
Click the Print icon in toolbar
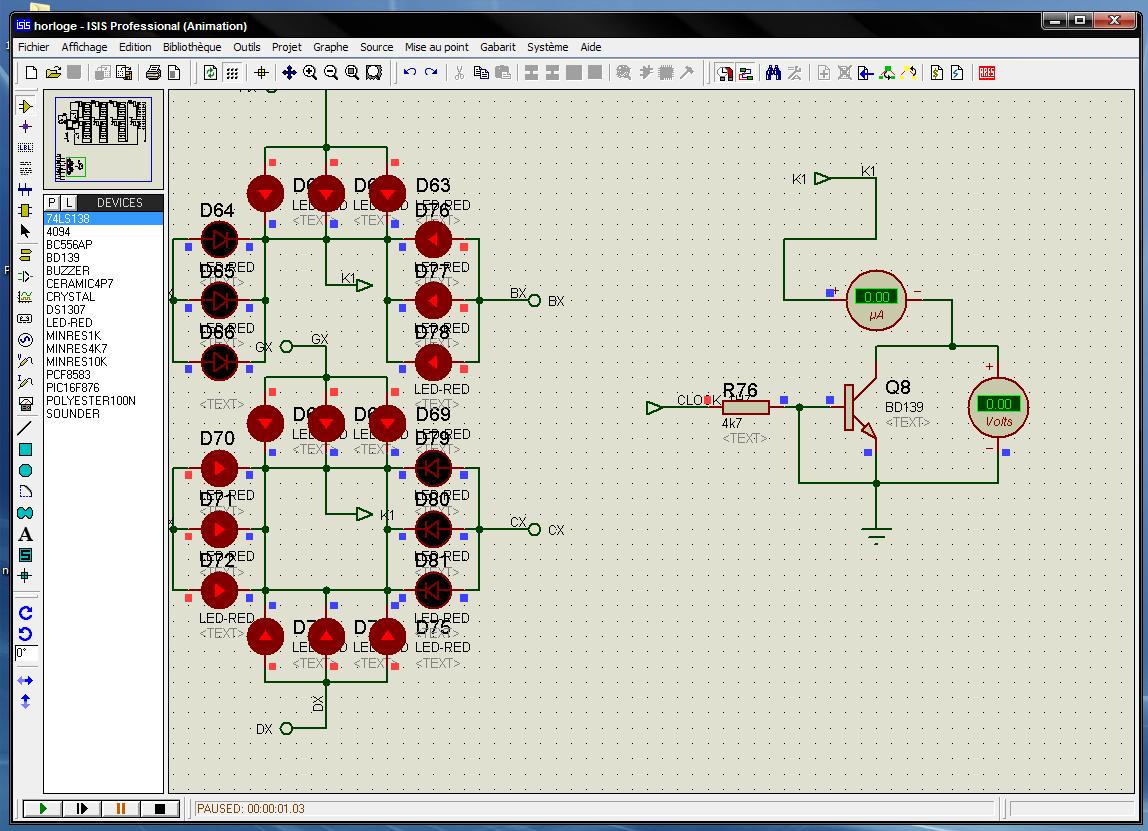click(x=153, y=72)
